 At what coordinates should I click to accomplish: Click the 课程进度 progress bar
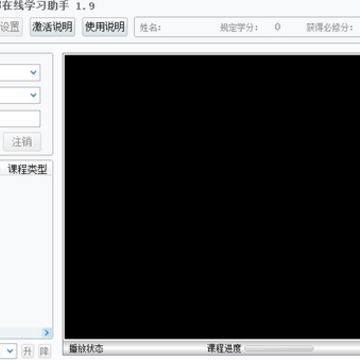[x=279, y=349]
